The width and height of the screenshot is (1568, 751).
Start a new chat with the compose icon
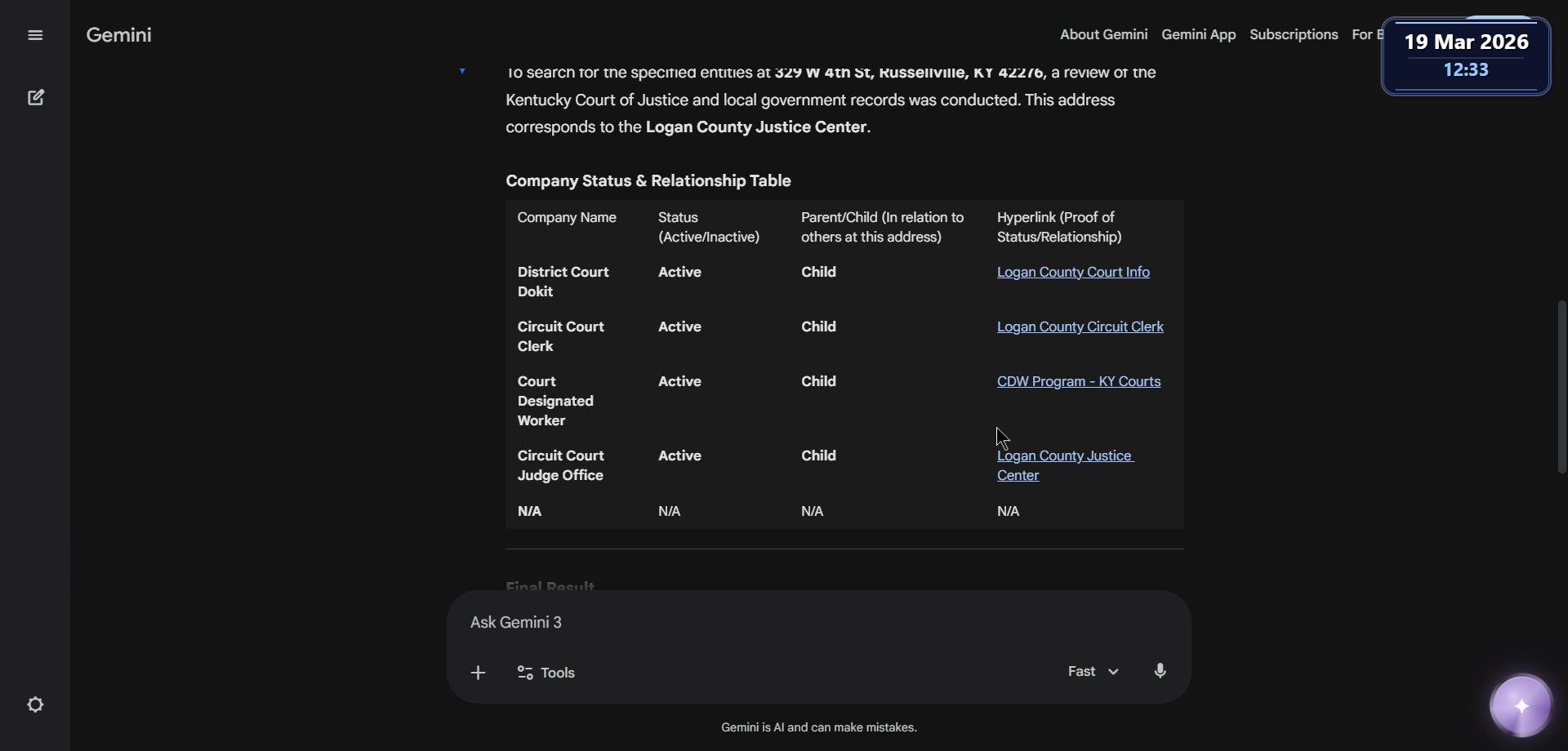[x=36, y=98]
